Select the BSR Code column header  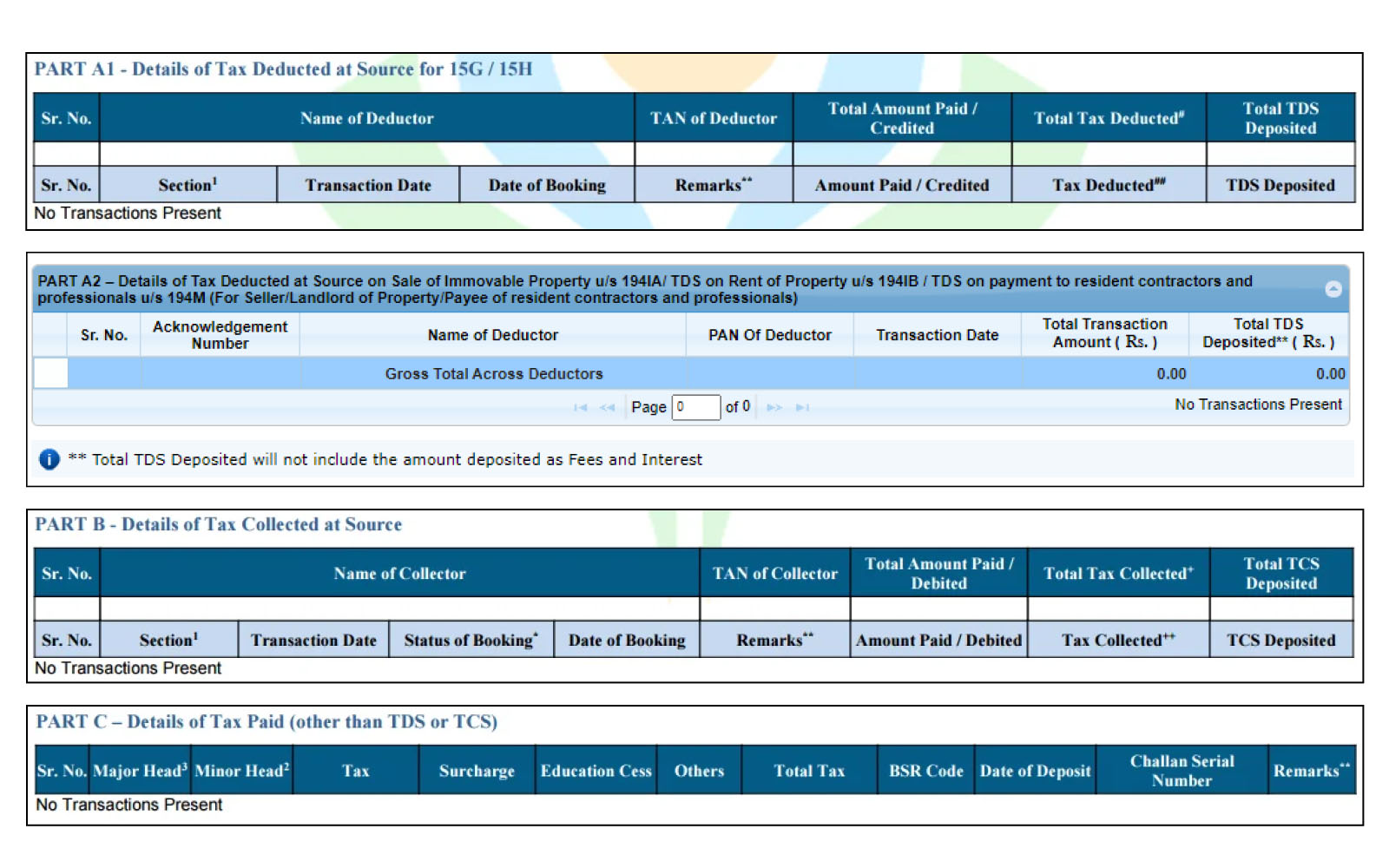pyautogui.click(x=925, y=770)
